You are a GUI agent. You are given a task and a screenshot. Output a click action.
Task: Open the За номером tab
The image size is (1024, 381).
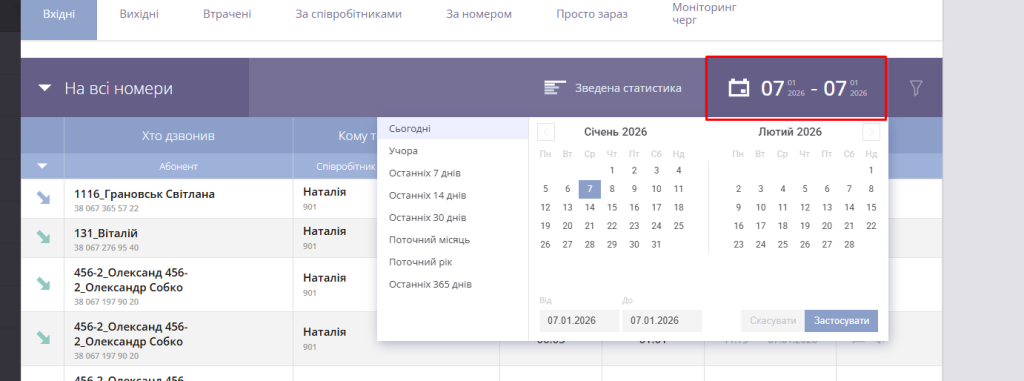tap(479, 14)
